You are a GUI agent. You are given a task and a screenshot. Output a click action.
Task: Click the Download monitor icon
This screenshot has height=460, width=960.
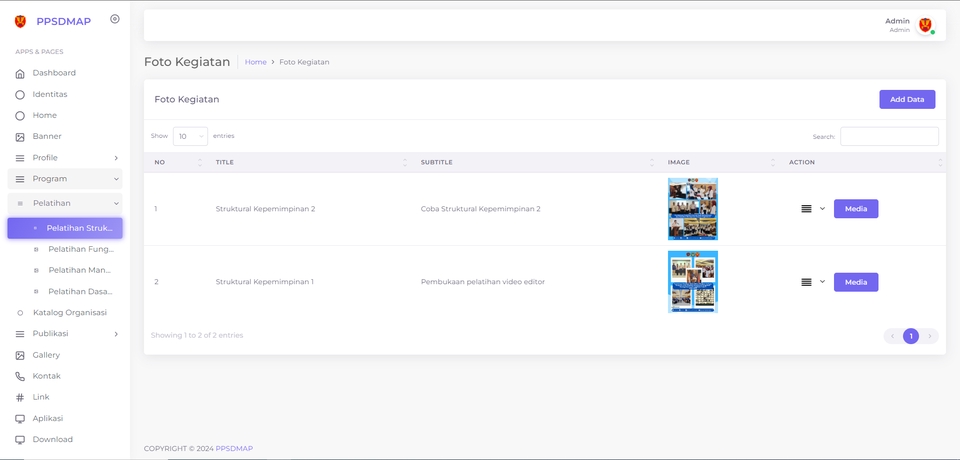click(x=20, y=440)
